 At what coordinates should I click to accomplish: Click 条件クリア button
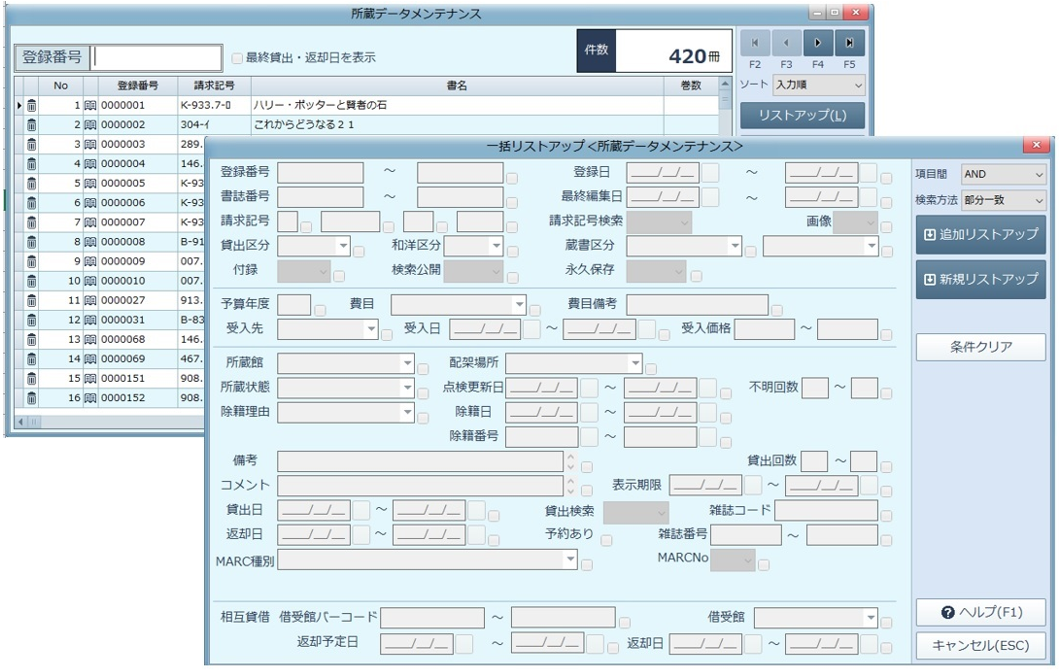[x=981, y=347]
